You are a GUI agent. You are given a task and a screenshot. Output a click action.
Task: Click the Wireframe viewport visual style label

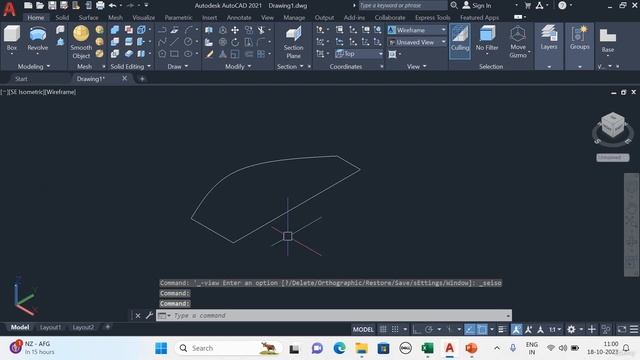(60, 92)
